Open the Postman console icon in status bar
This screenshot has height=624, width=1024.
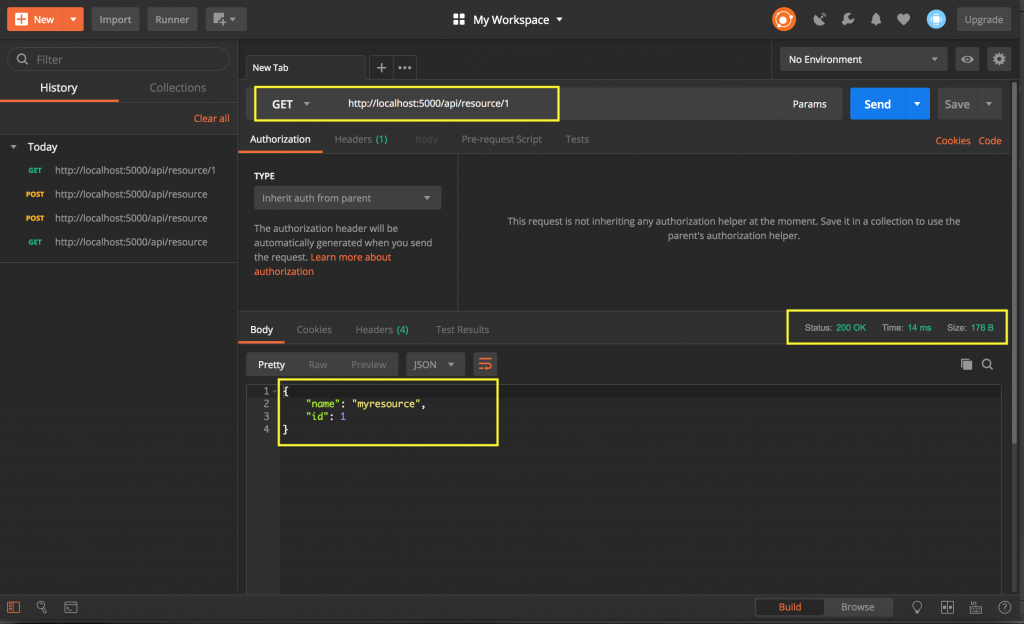[71, 607]
